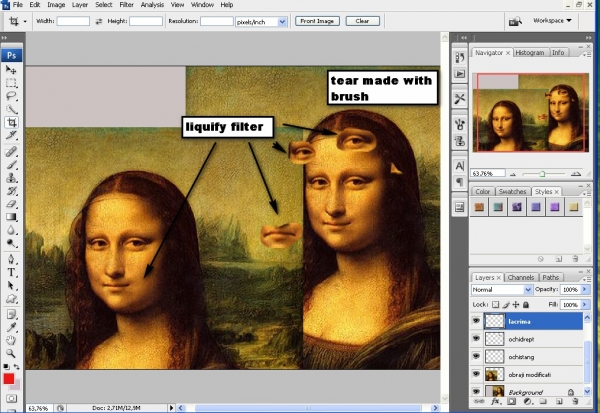Click the link layers icon
Screen dimensions: 600x413
click(x=479, y=402)
